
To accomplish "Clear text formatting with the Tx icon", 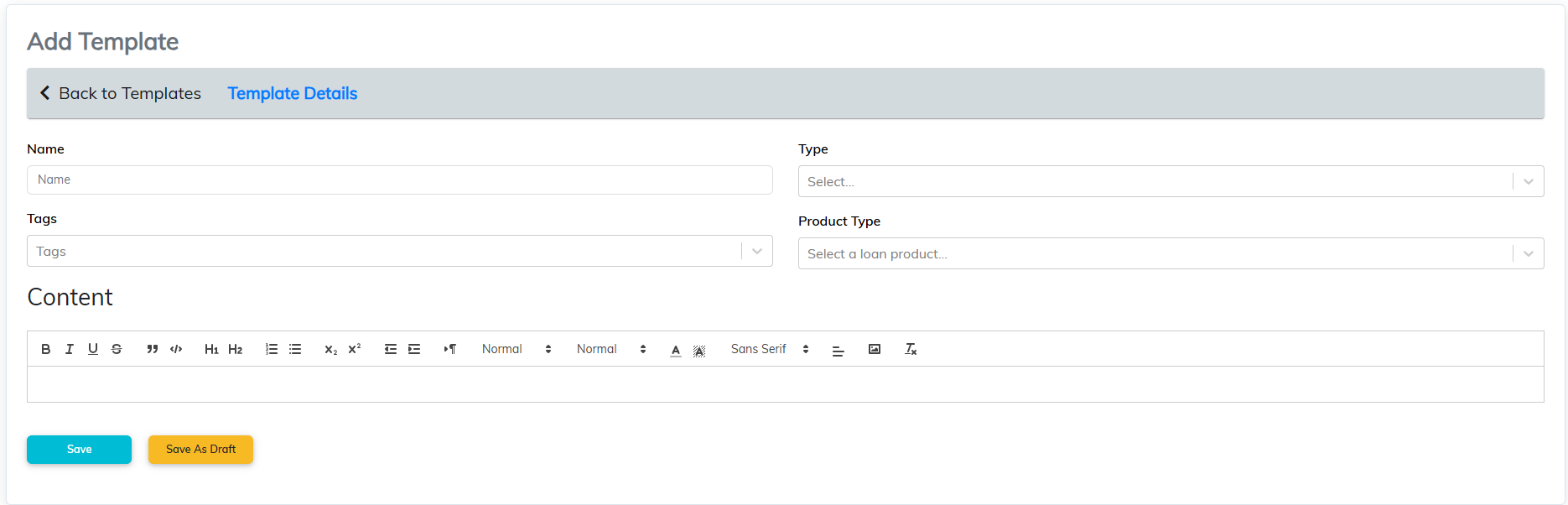I will click(911, 349).
